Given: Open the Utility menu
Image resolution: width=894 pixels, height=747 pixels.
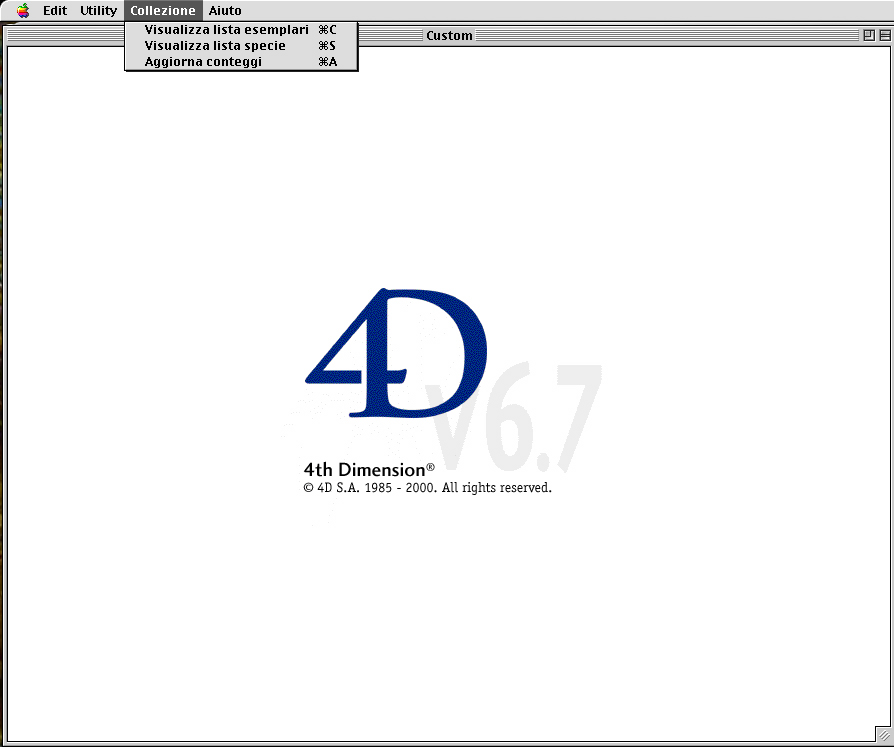Looking at the screenshot, I should pos(98,10).
